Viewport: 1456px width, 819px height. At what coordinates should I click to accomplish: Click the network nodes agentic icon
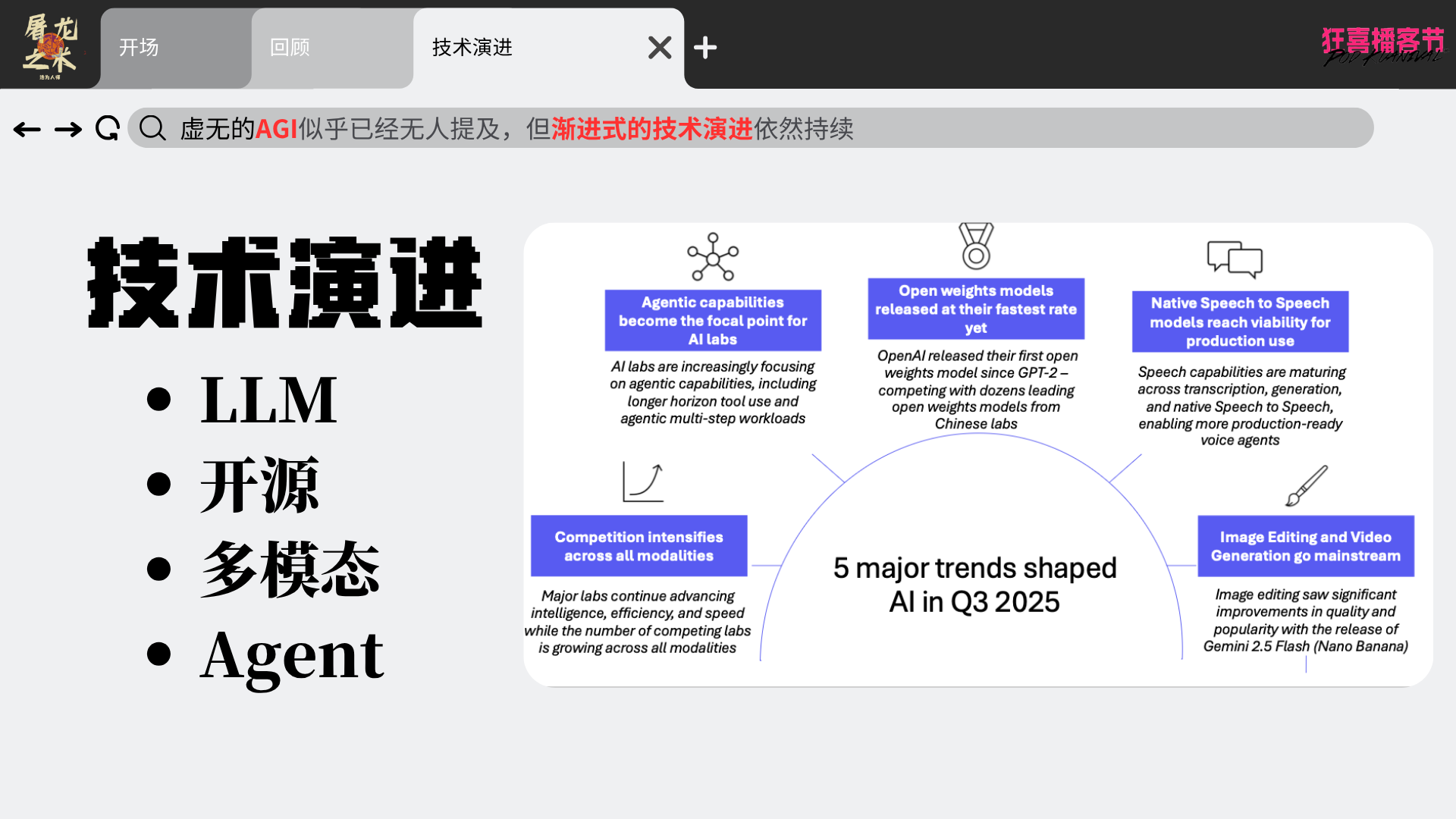coord(713,258)
